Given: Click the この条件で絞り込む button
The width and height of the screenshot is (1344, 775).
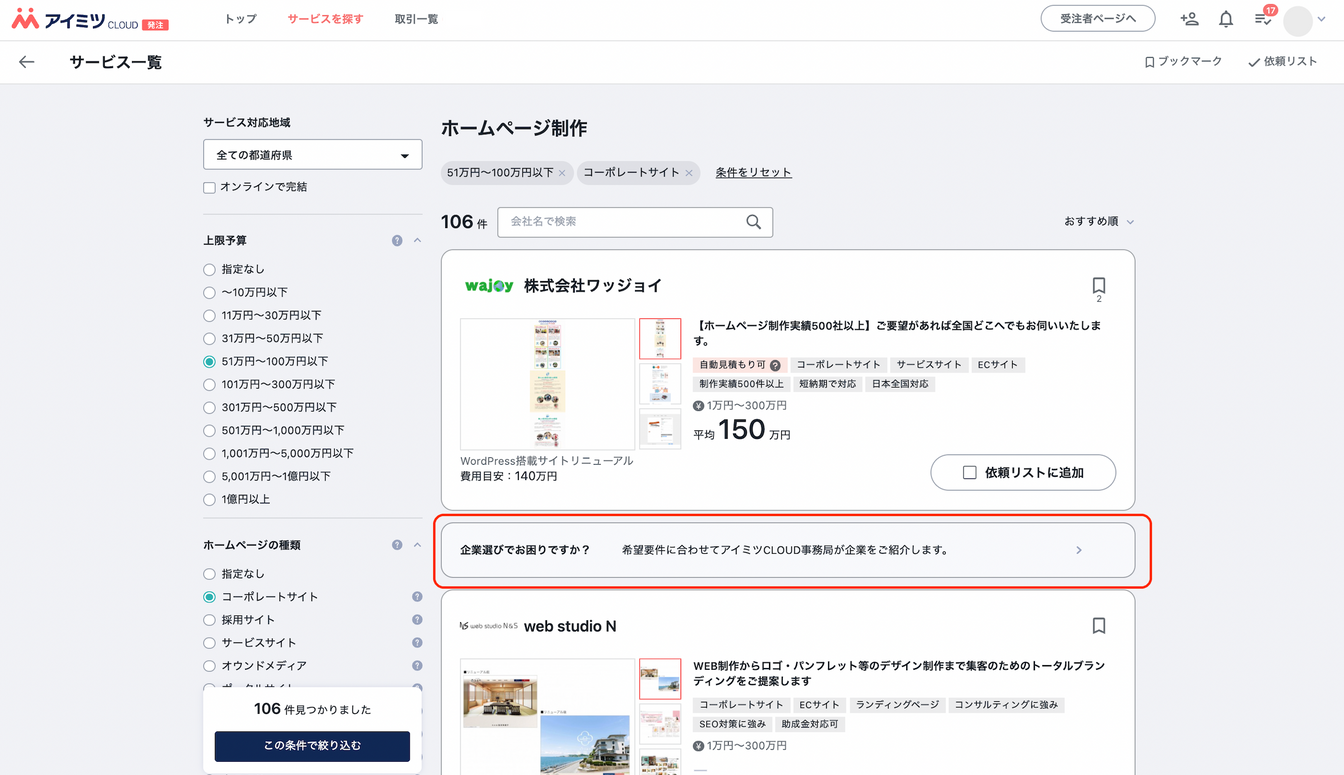Looking at the screenshot, I should (x=312, y=746).
